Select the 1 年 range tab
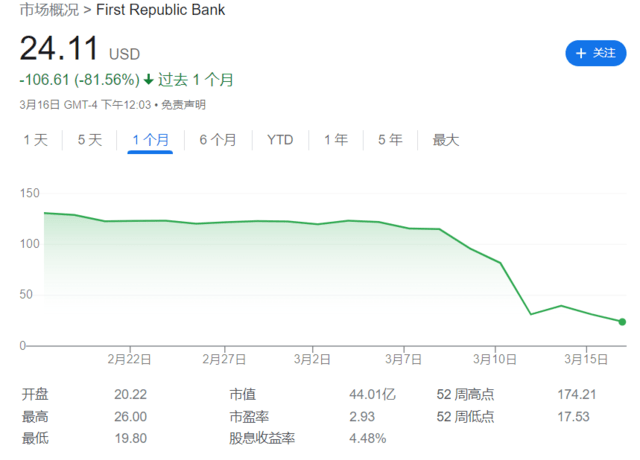Image resolution: width=640 pixels, height=460 pixels. click(336, 140)
